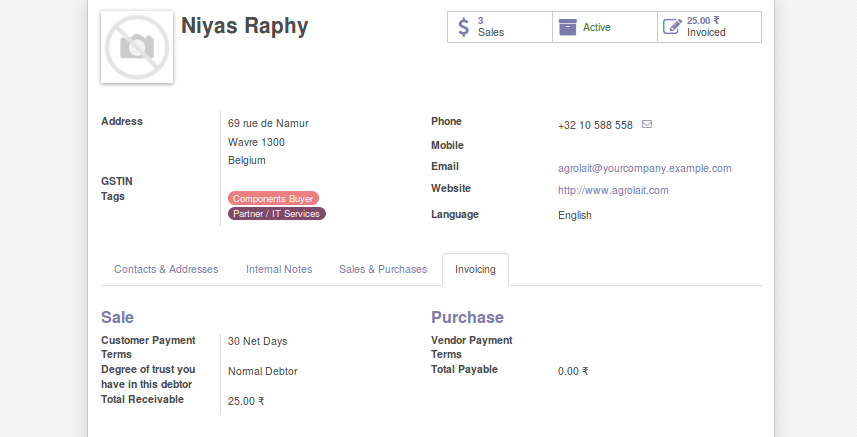857x437 pixels.
Task: Click the Belgium country text
Action: coord(246,161)
